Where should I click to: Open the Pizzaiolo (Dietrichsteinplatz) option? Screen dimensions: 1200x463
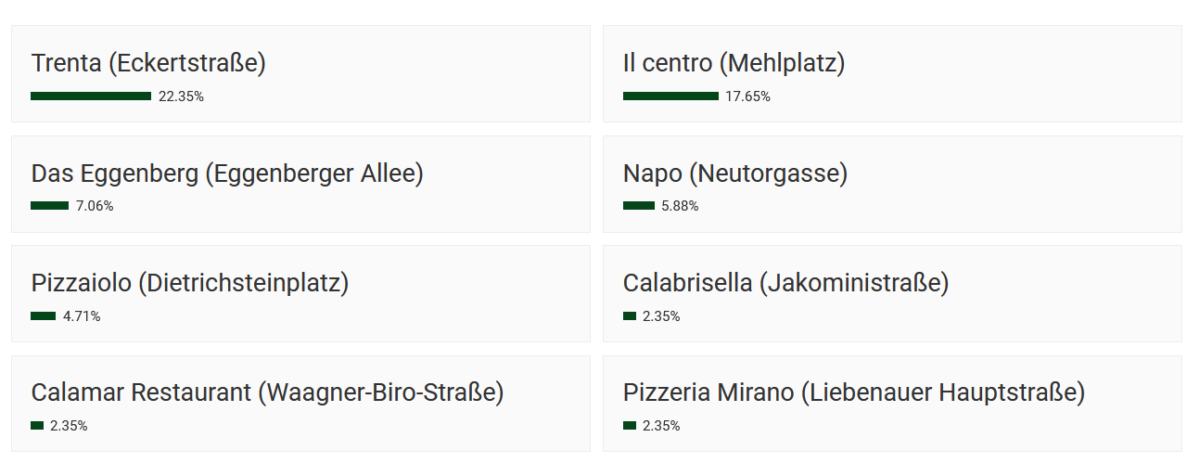pos(190,284)
